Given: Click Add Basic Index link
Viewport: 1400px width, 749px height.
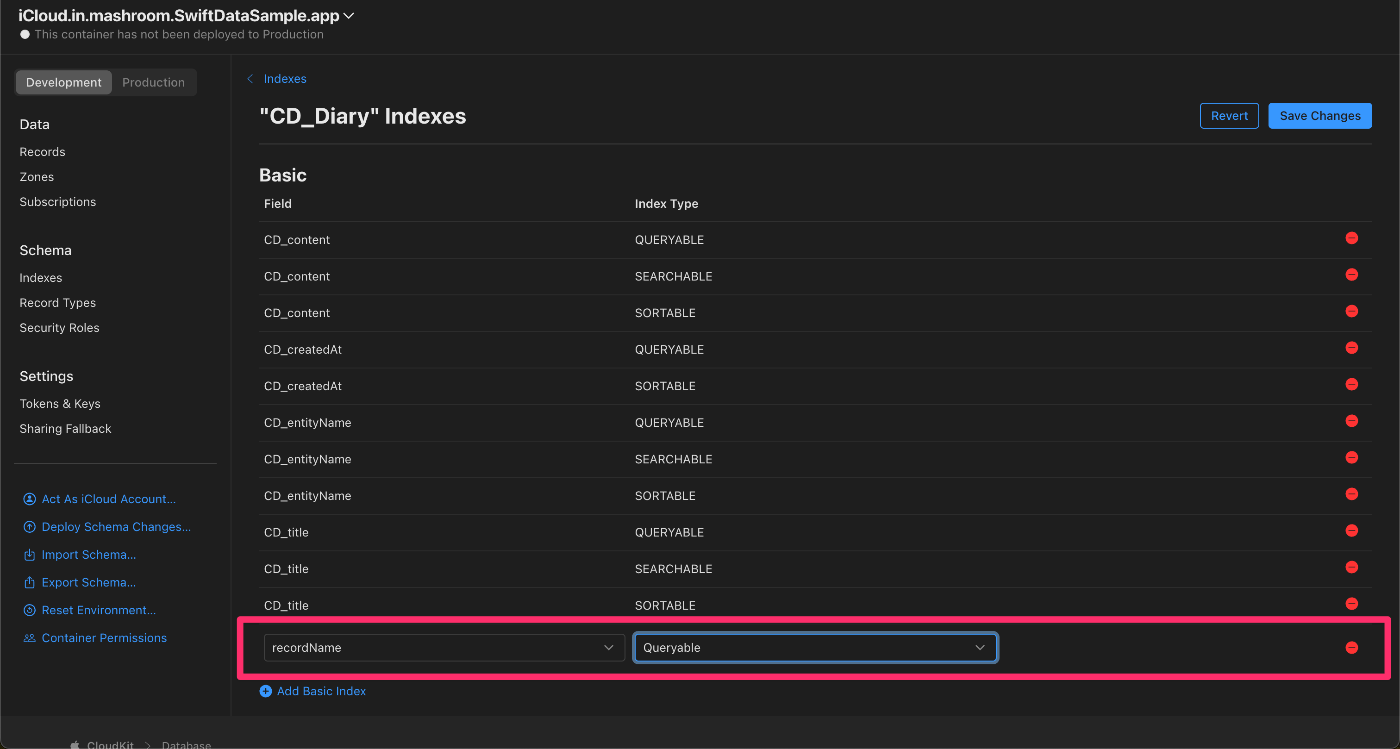Looking at the screenshot, I should pyautogui.click(x=321, y=691).
